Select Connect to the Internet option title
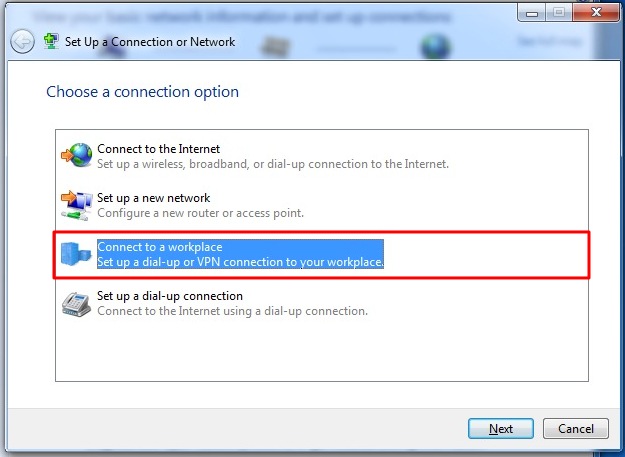This screenshot has width=625, height=457. [158, 149]
